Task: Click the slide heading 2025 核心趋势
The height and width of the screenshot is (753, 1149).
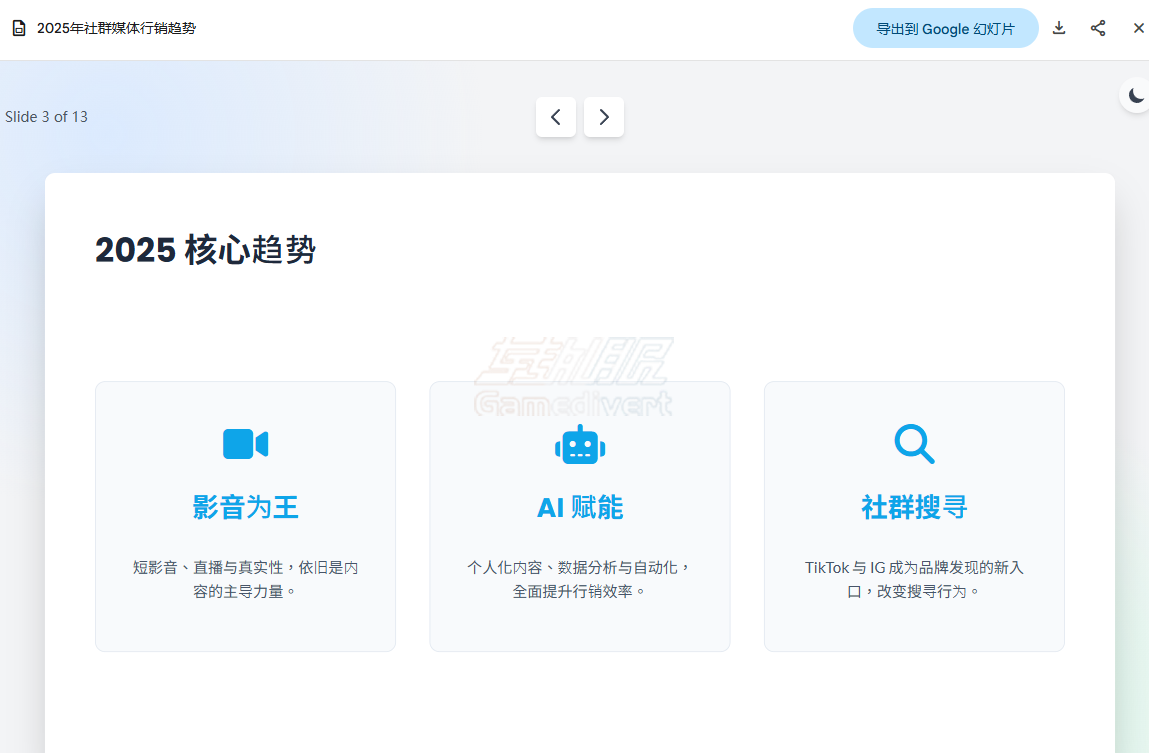Action: [x=205, y=250]
